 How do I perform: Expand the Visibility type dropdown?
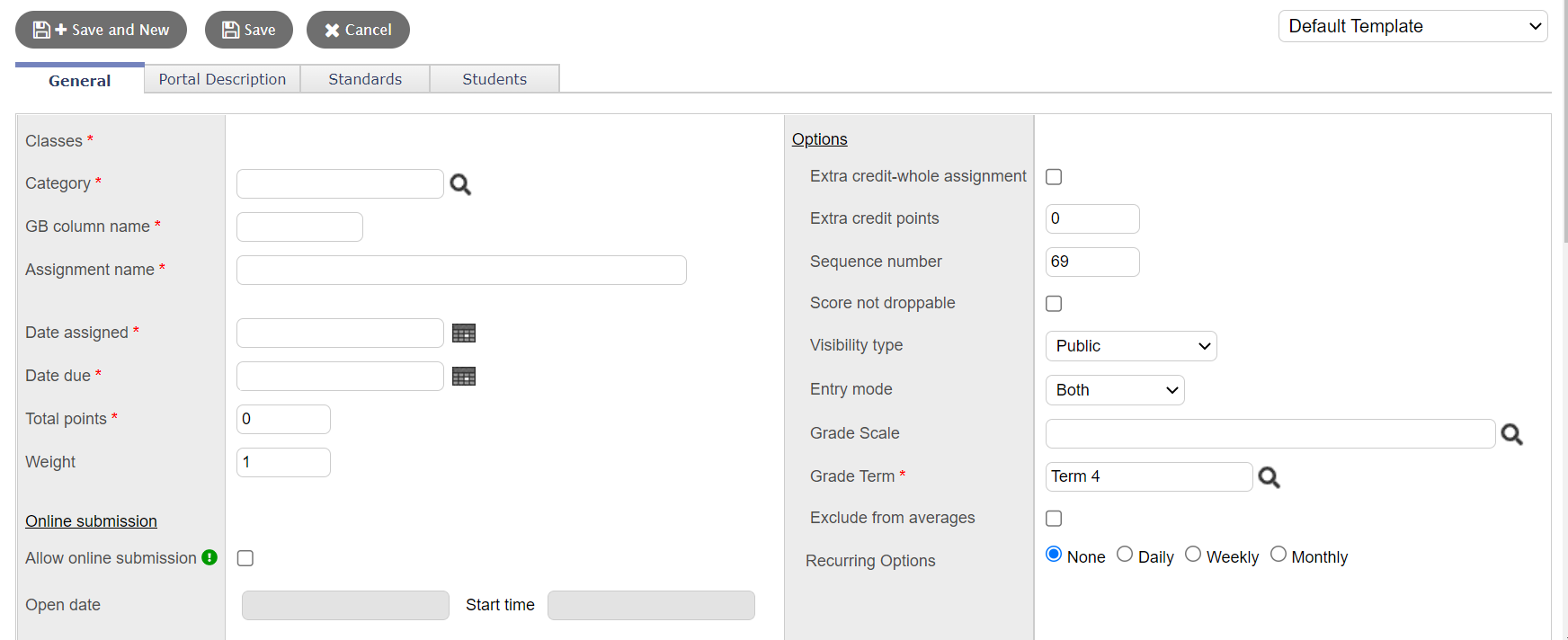click(x=1131, y=346)
